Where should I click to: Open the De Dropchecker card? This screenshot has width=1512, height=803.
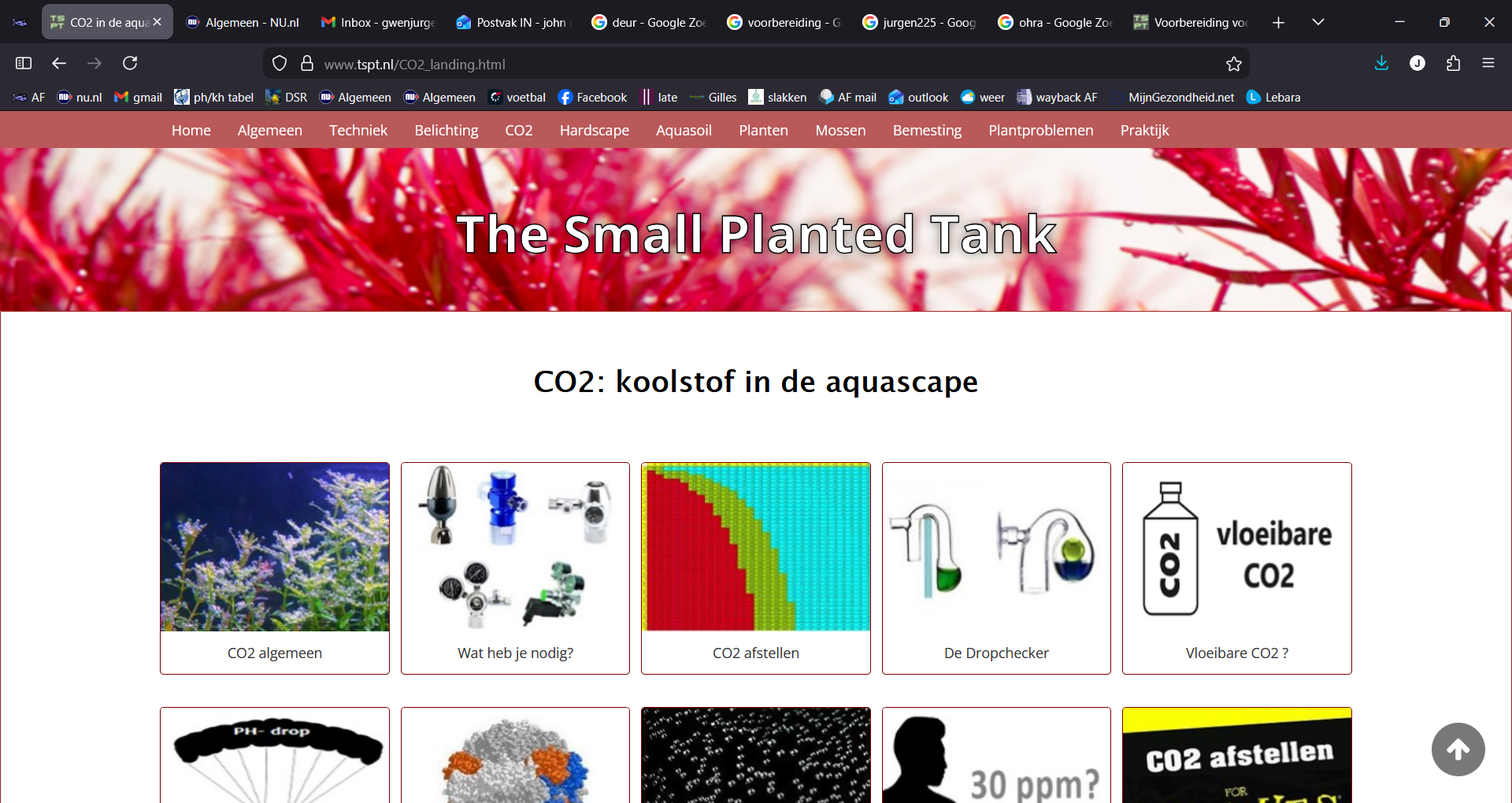(x=996, y=568)
